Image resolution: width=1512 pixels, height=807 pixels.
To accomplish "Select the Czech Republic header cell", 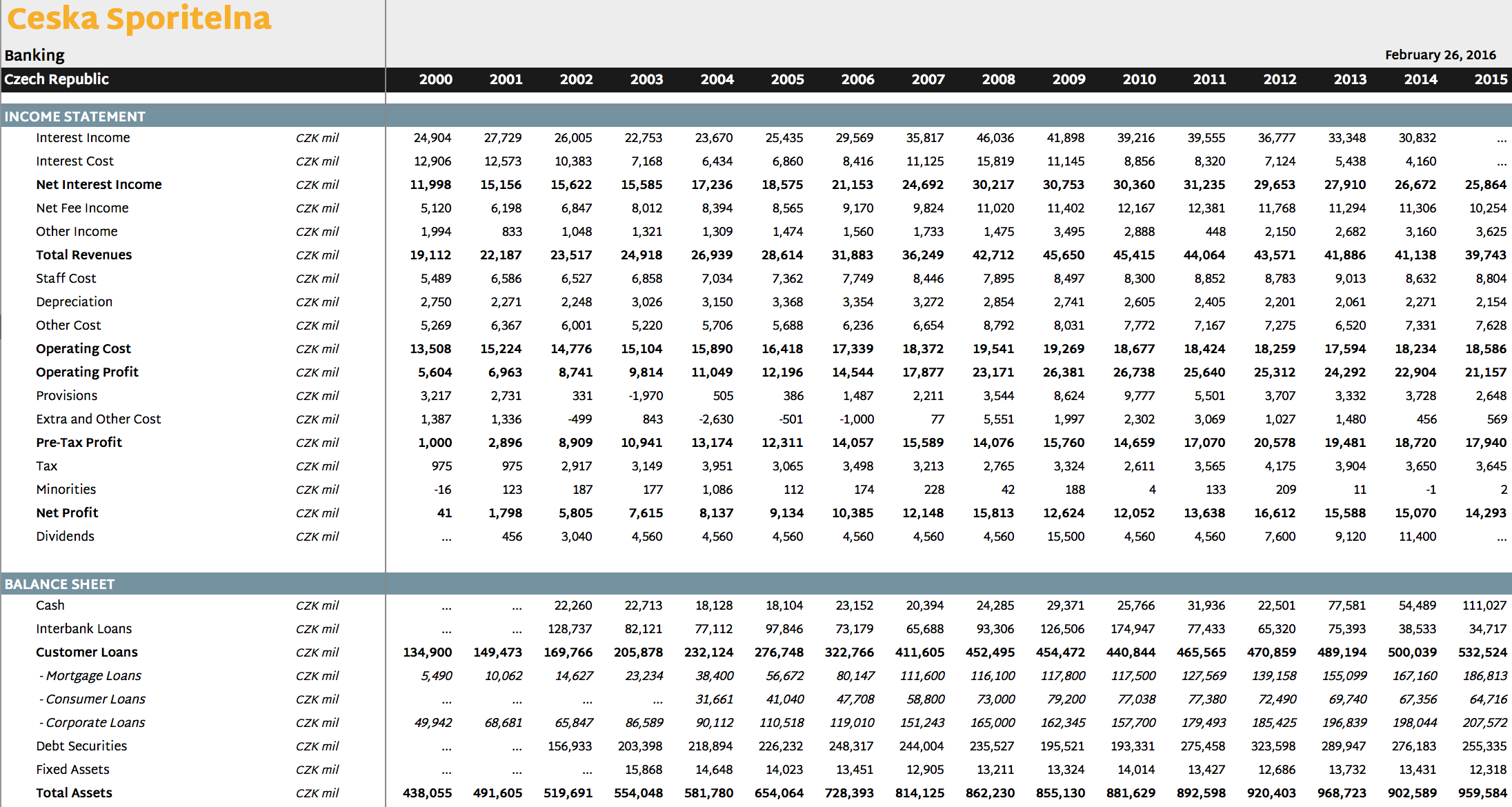I will 57,79.
